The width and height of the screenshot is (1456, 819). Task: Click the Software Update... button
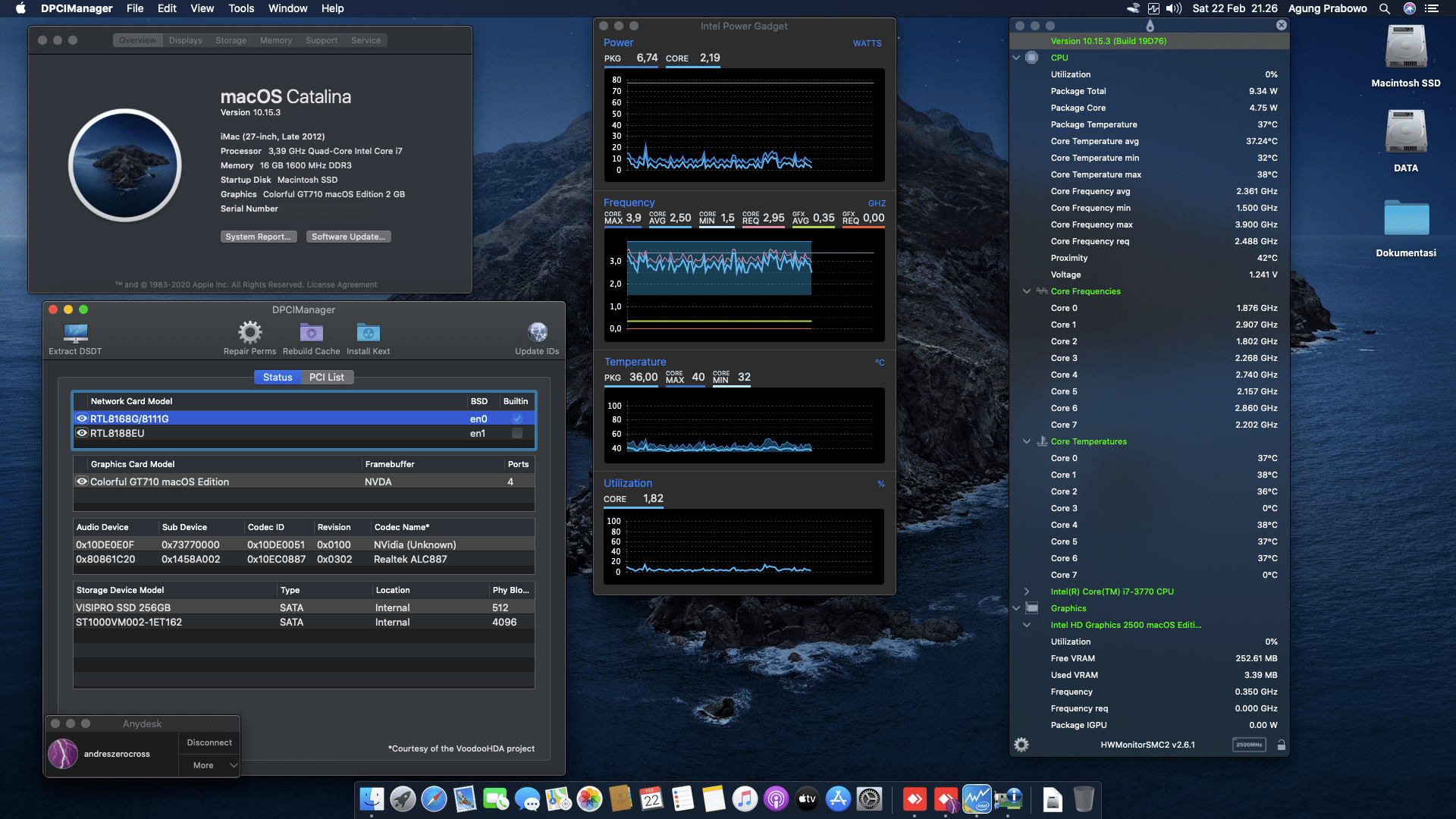(349, 237)
